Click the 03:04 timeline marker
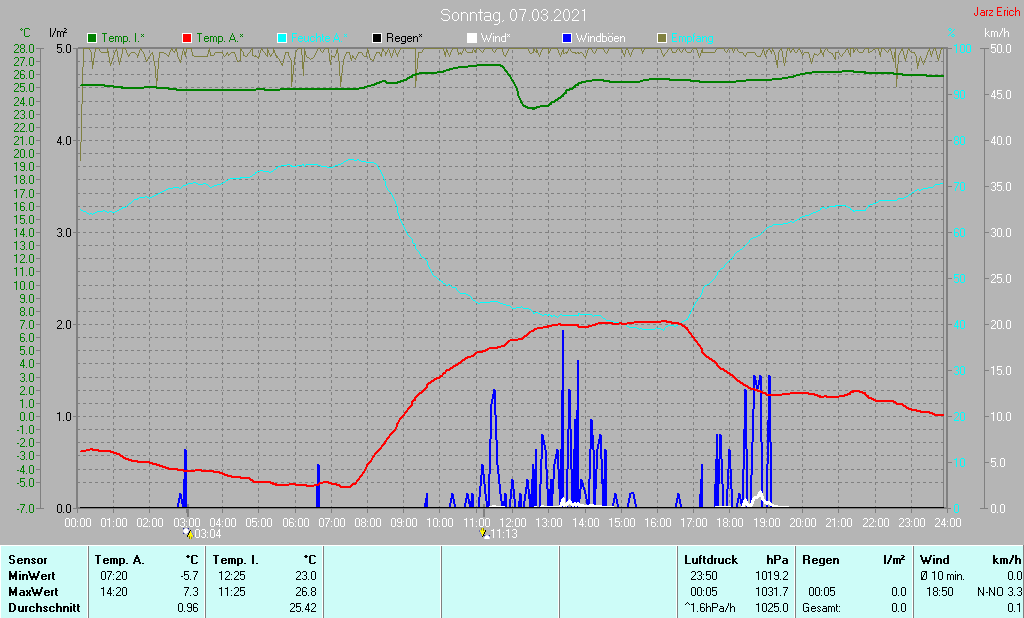This screenshot has width=1024, height=618. (x=202, y=534)
